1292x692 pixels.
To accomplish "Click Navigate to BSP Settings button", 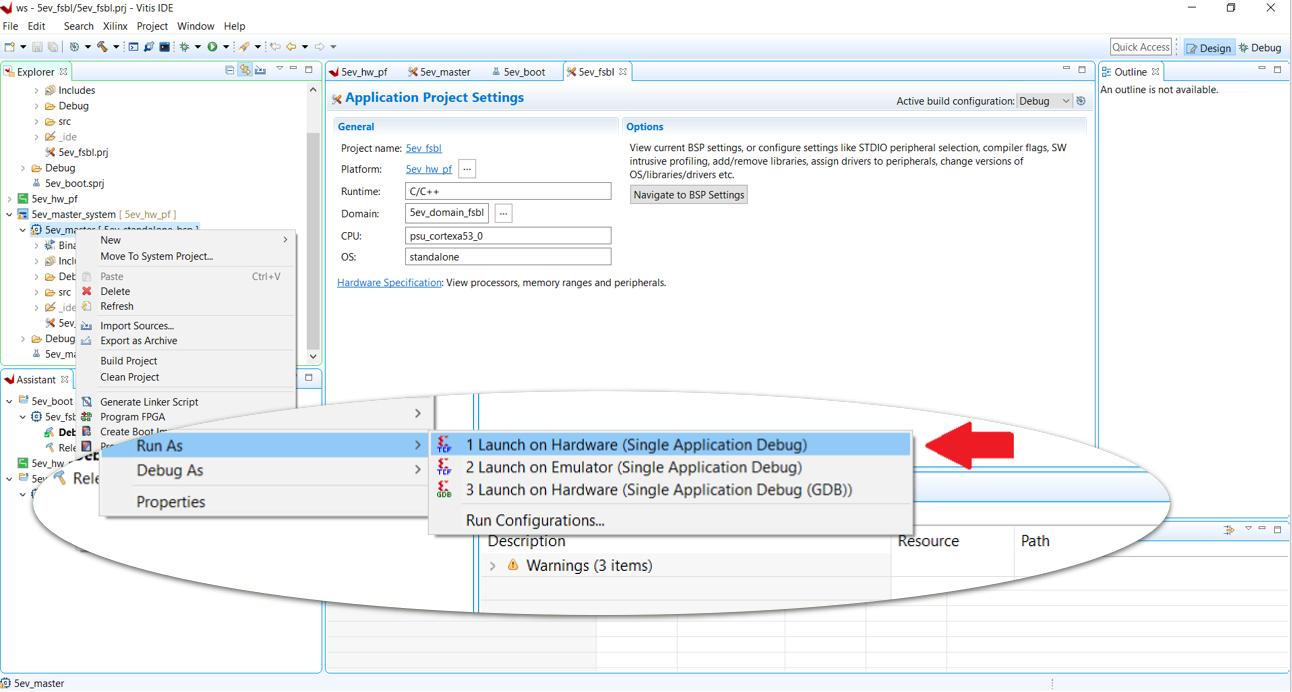I will [x=688, y=195].
